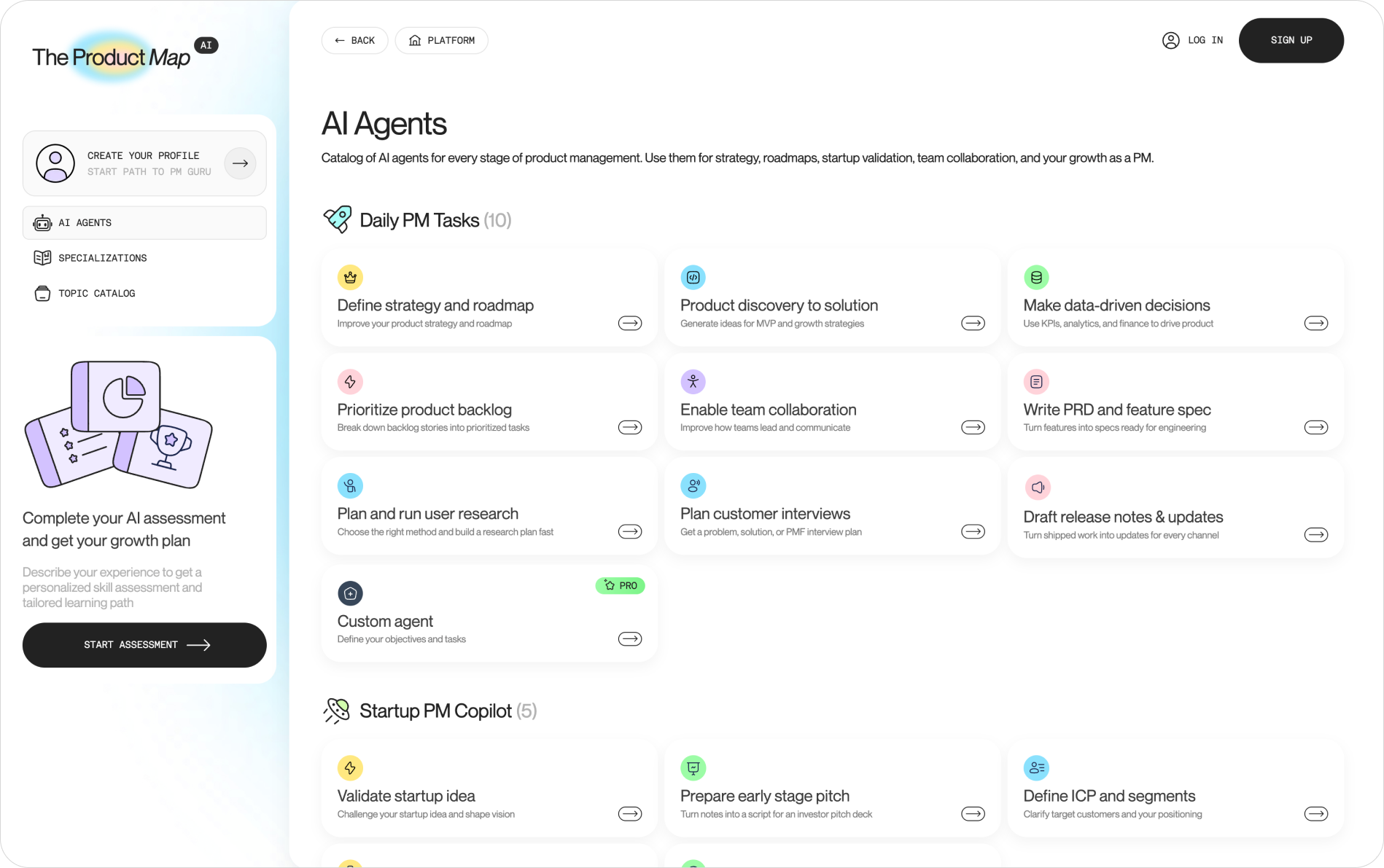Click the crown icon on Define strategy card
This screenshot has height=868, width=1384.
click(350, 277)
